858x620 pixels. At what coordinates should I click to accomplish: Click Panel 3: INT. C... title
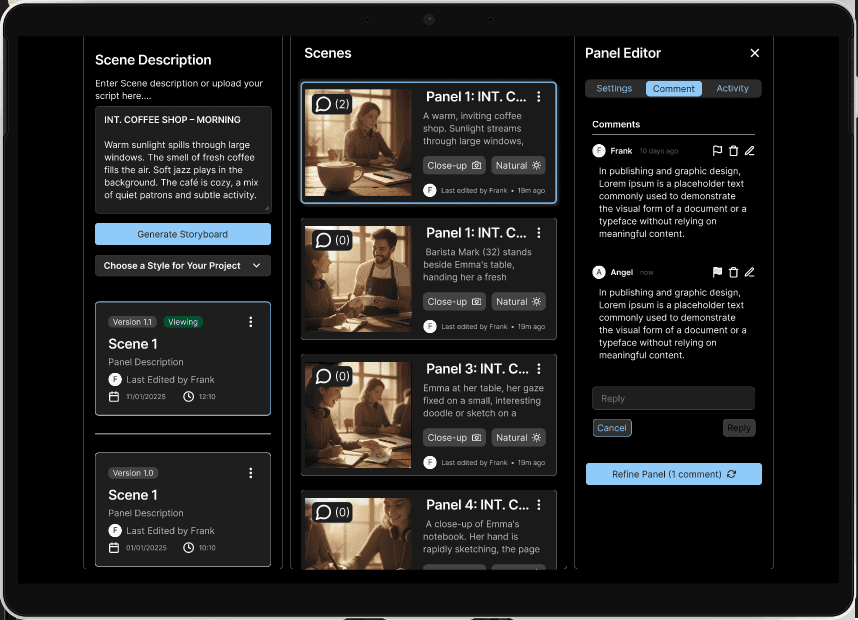(477, 369)
